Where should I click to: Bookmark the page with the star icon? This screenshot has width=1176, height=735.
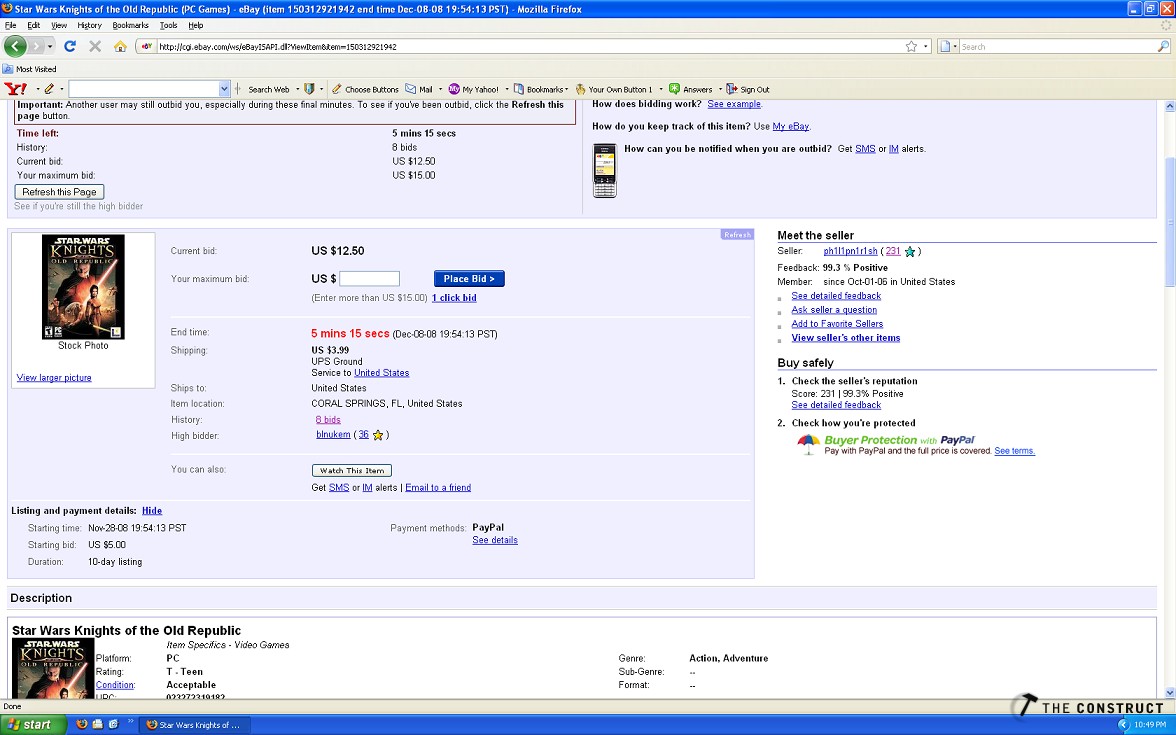[911, 46]
